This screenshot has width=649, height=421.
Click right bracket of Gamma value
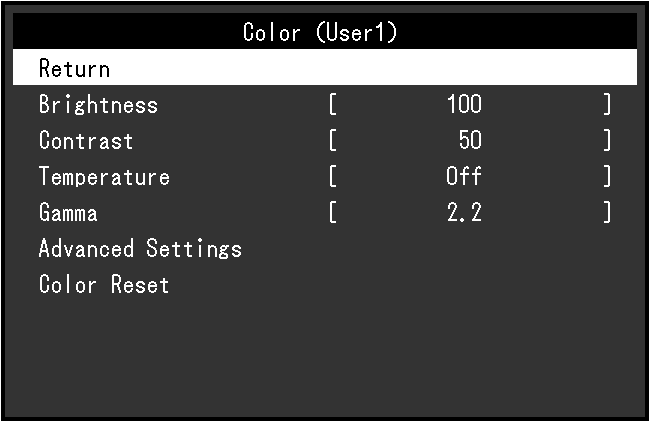coord(606,213)
